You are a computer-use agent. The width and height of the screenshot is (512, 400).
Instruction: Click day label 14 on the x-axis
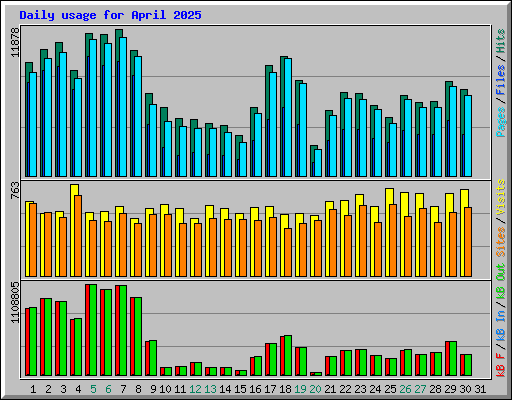coord(225,389)
